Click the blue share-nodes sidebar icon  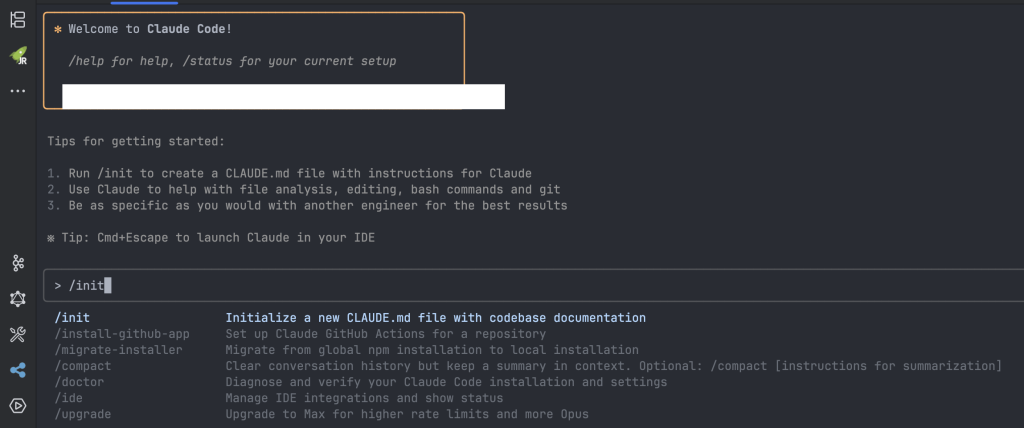click(x=18, y=370)
